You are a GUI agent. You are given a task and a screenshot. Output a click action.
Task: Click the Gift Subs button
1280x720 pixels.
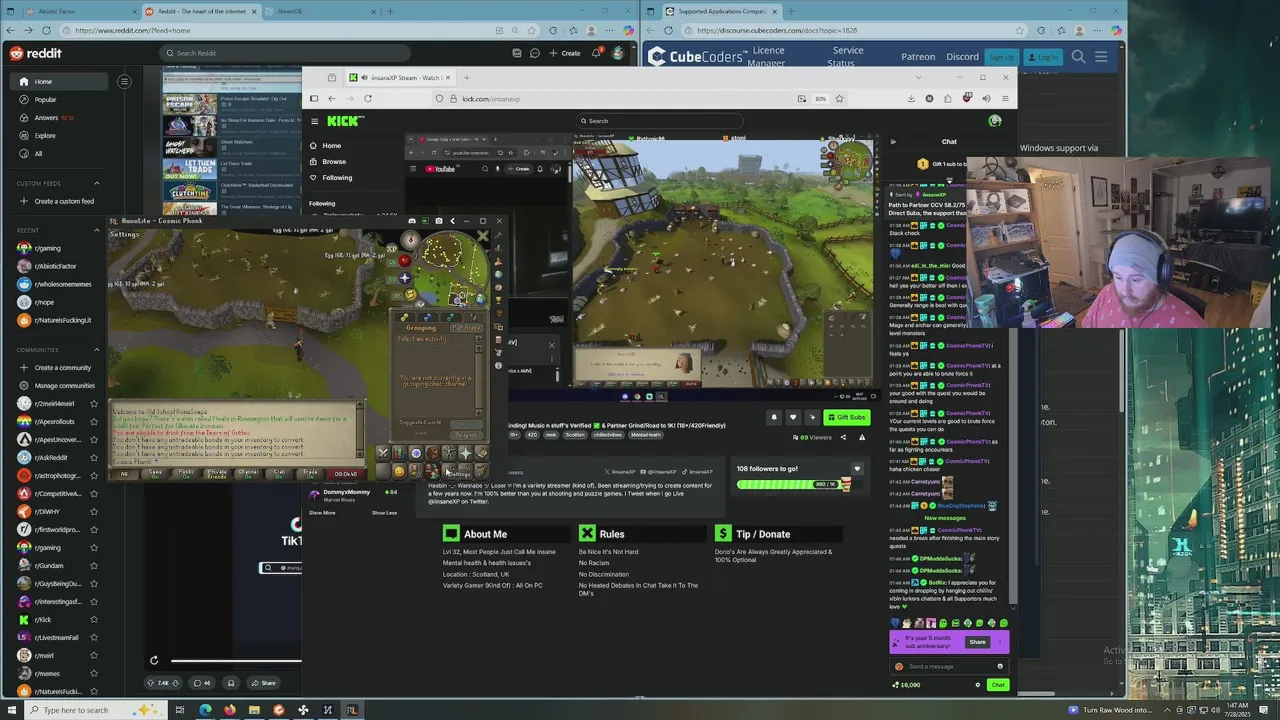846,417
